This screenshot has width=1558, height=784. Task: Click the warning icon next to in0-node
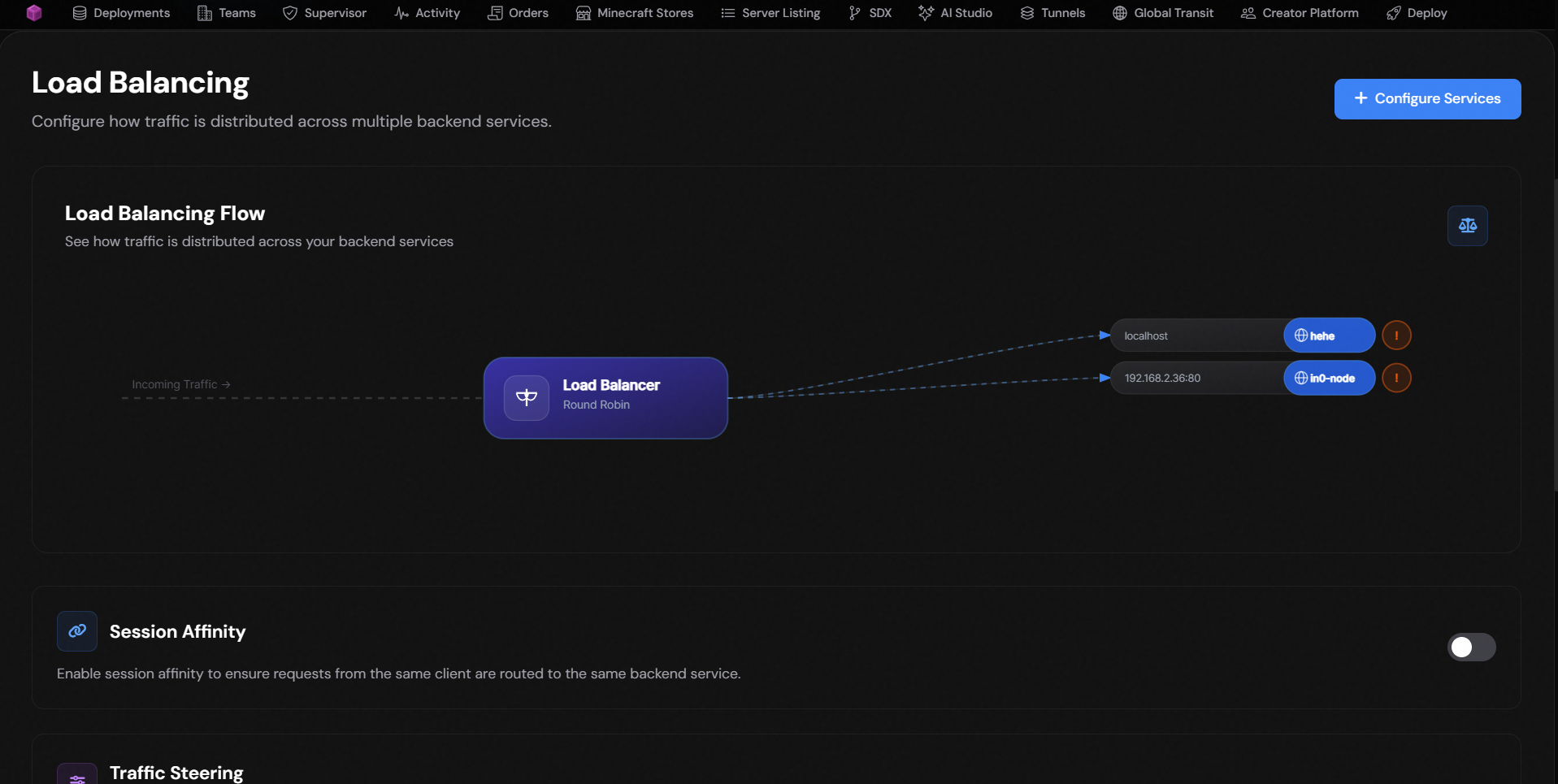click(1396, 378)
